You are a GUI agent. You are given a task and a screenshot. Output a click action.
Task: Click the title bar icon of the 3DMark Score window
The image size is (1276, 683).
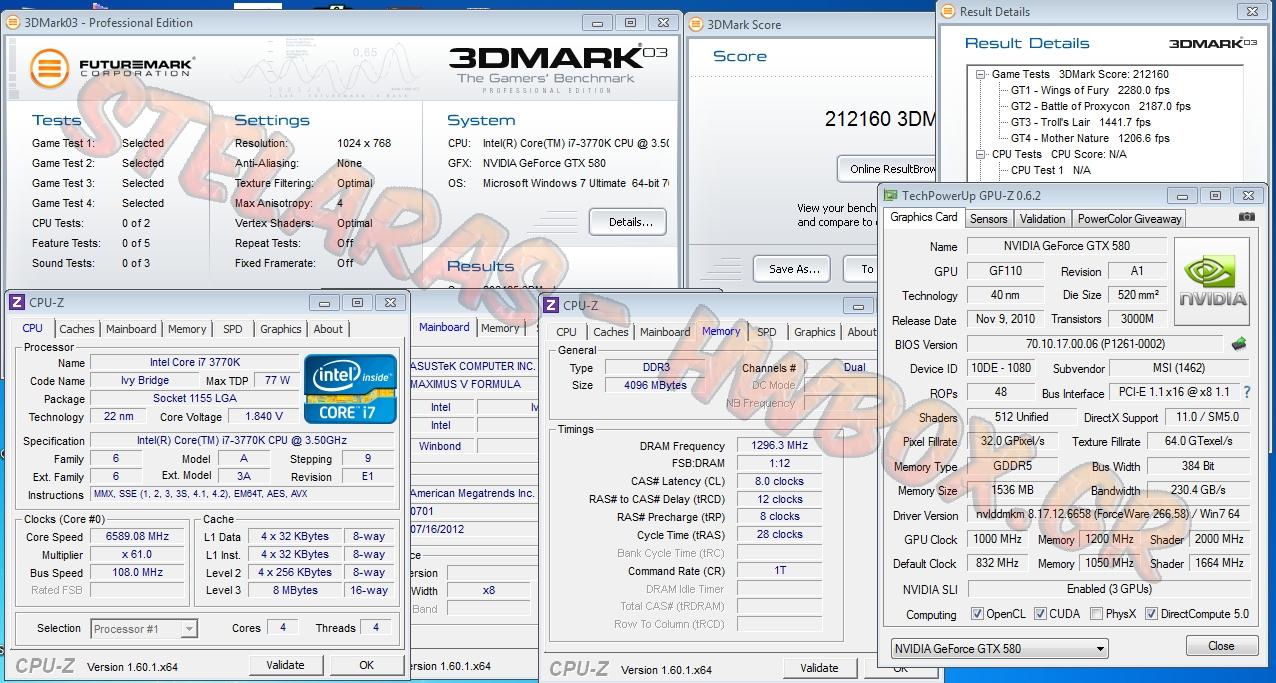pyautogui.click(x=695, y=25)
